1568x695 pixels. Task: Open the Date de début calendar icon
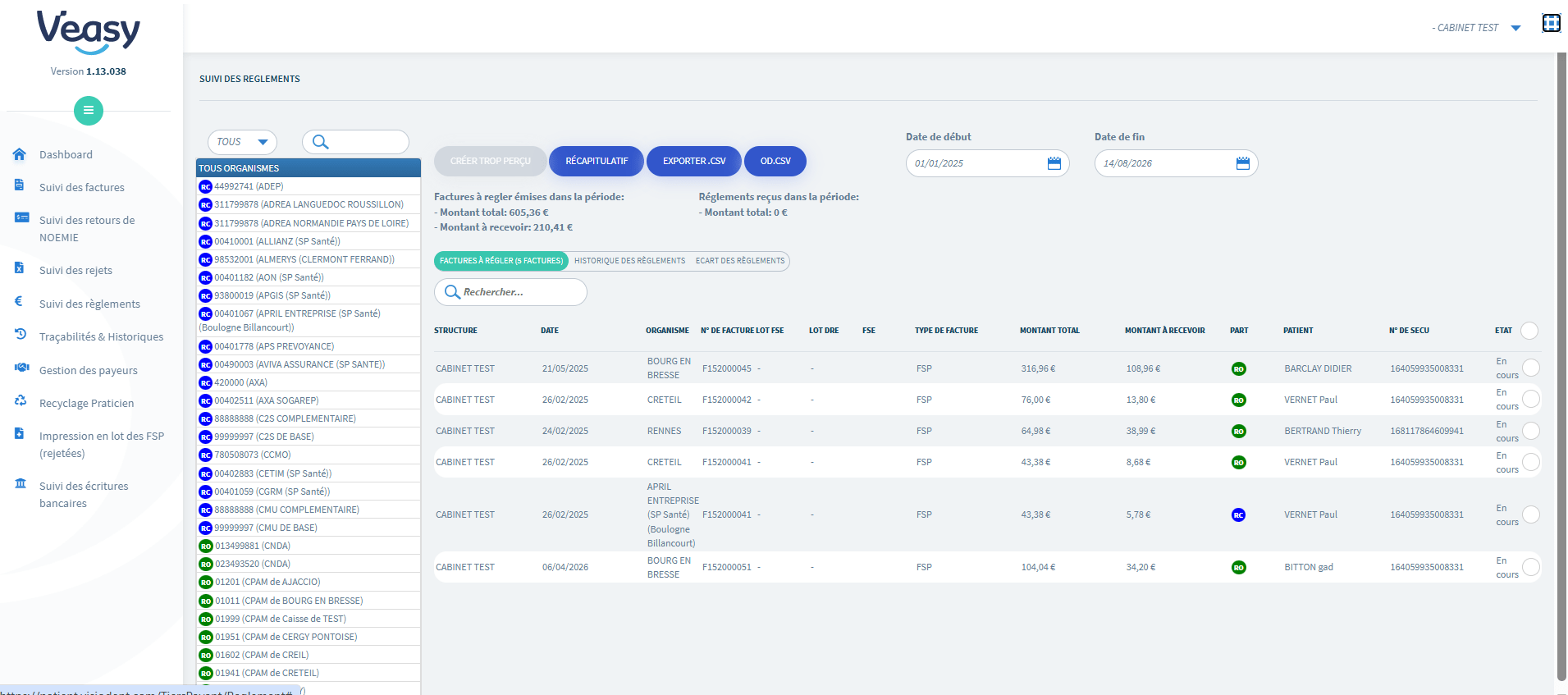point(1054,163)
